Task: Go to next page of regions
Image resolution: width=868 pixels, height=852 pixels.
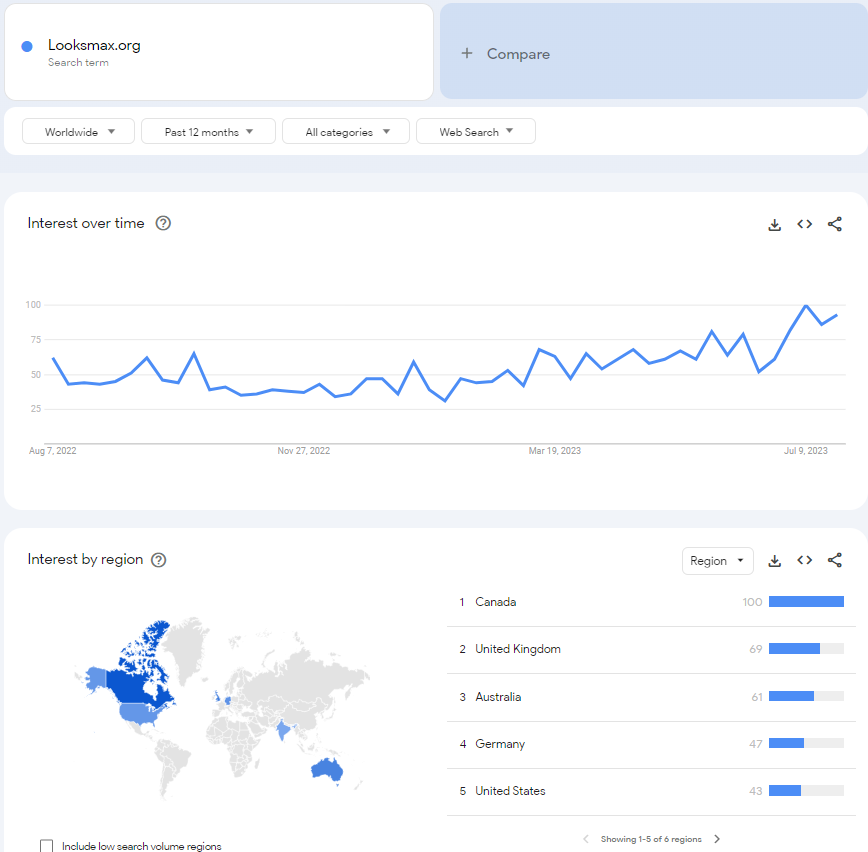Action: click(x=717, y=839)
